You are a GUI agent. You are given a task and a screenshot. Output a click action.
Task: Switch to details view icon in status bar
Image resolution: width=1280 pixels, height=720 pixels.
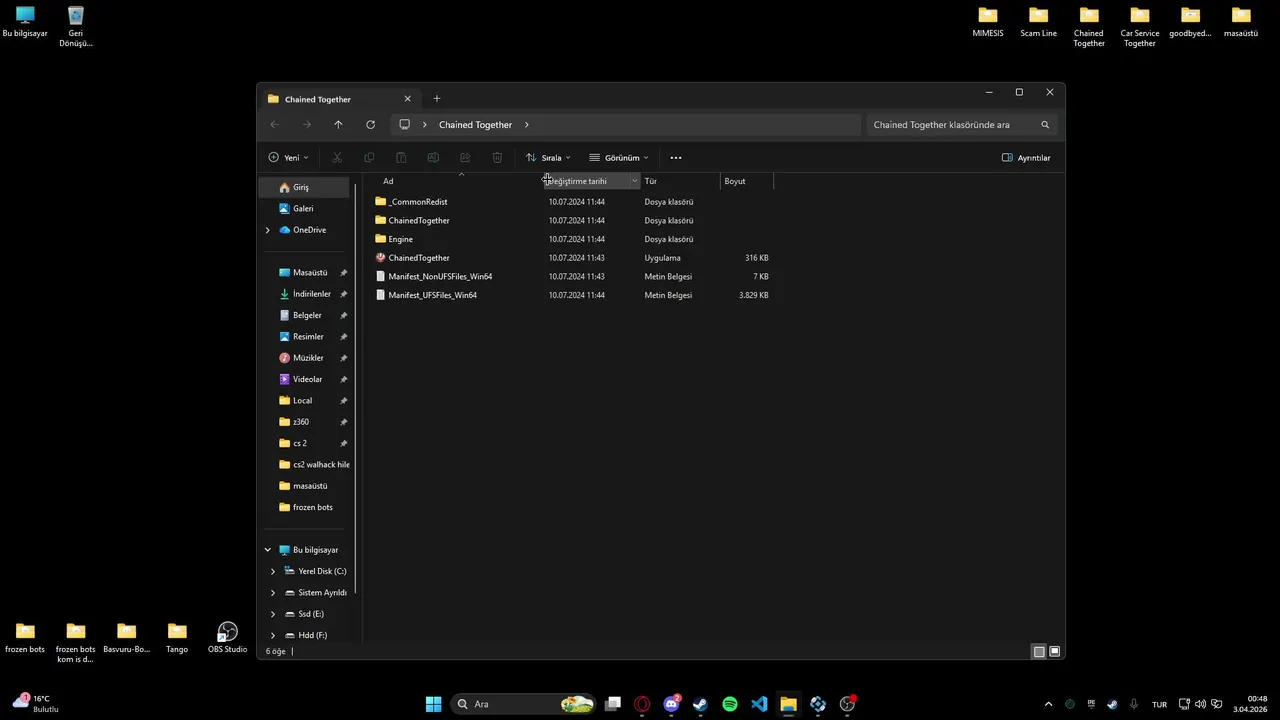coord(1039,652)
